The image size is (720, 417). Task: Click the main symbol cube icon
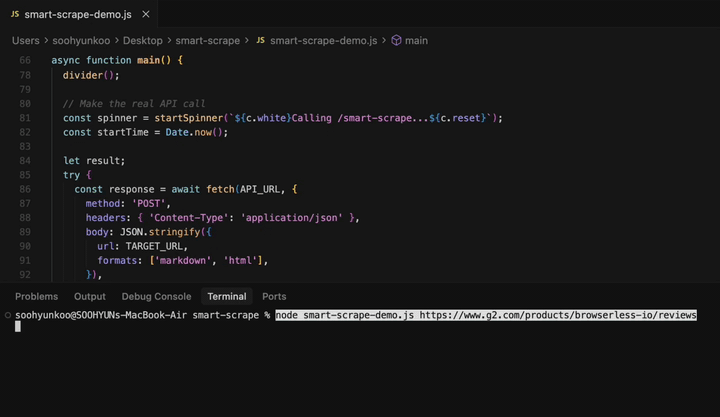(x=396, y=40)
